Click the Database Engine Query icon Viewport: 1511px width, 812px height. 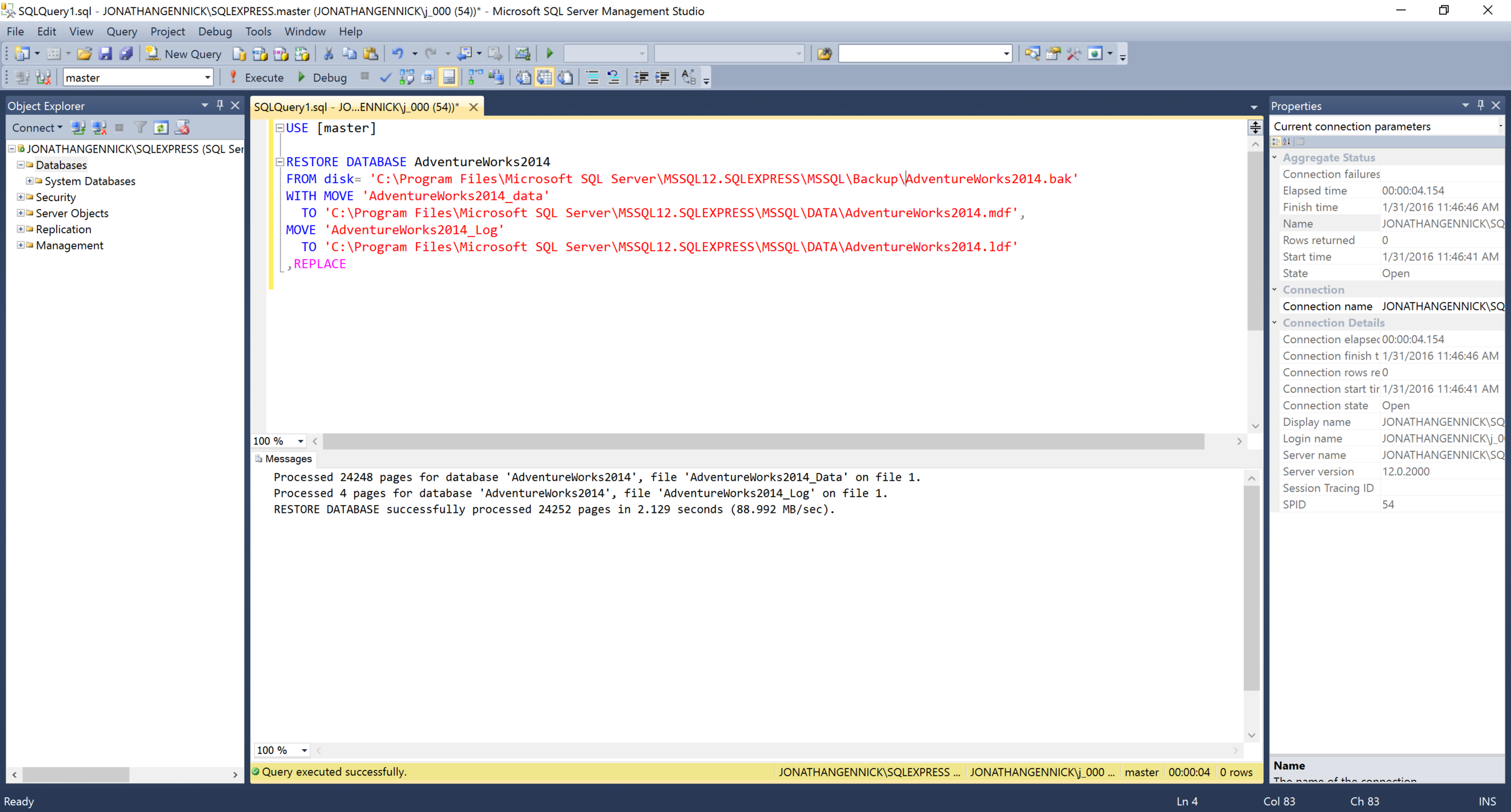pyautogui.click(x=239, y=54)
